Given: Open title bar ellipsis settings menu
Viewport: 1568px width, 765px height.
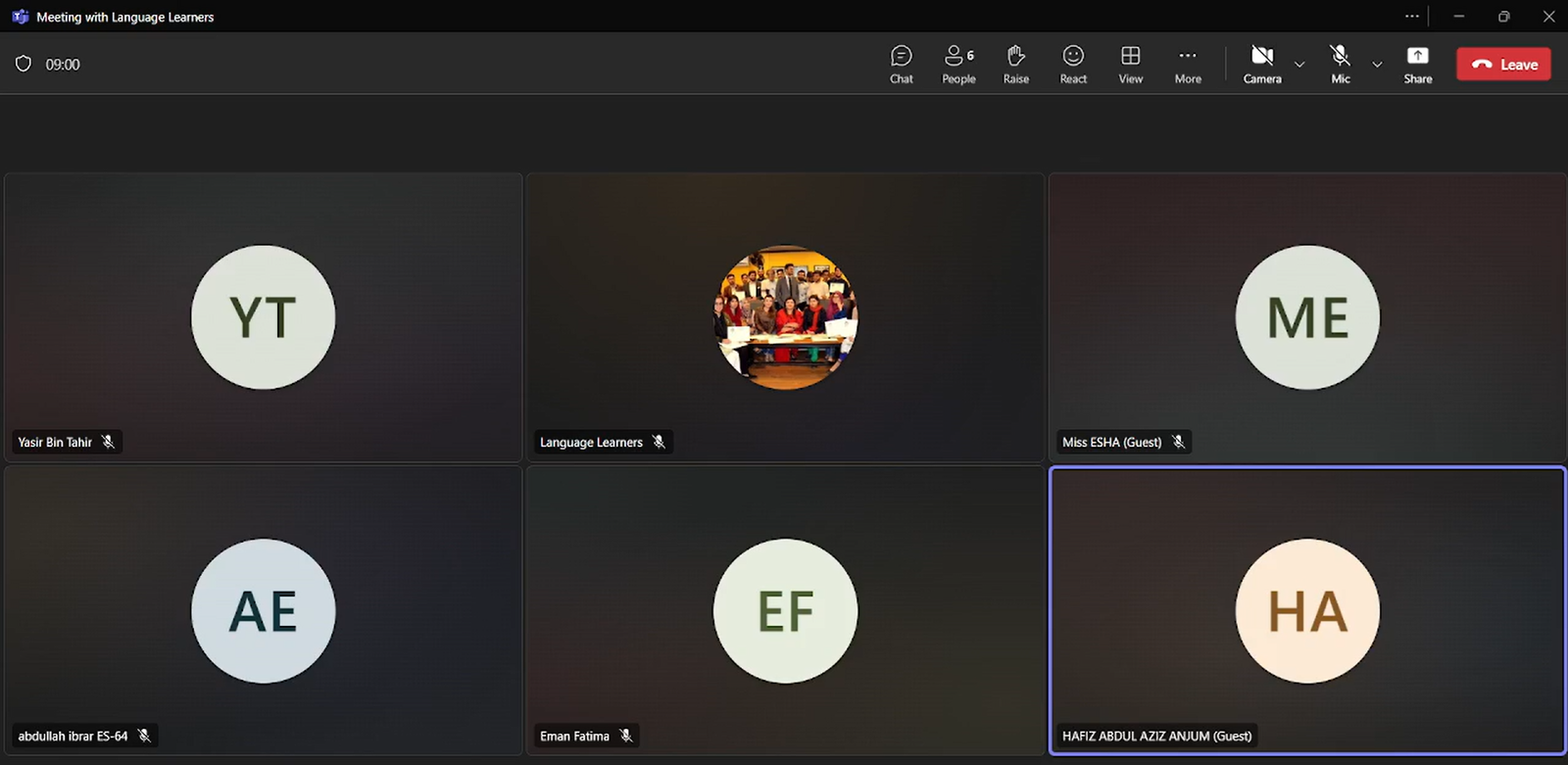Looking at the screenshot, I should point(1411,16).
